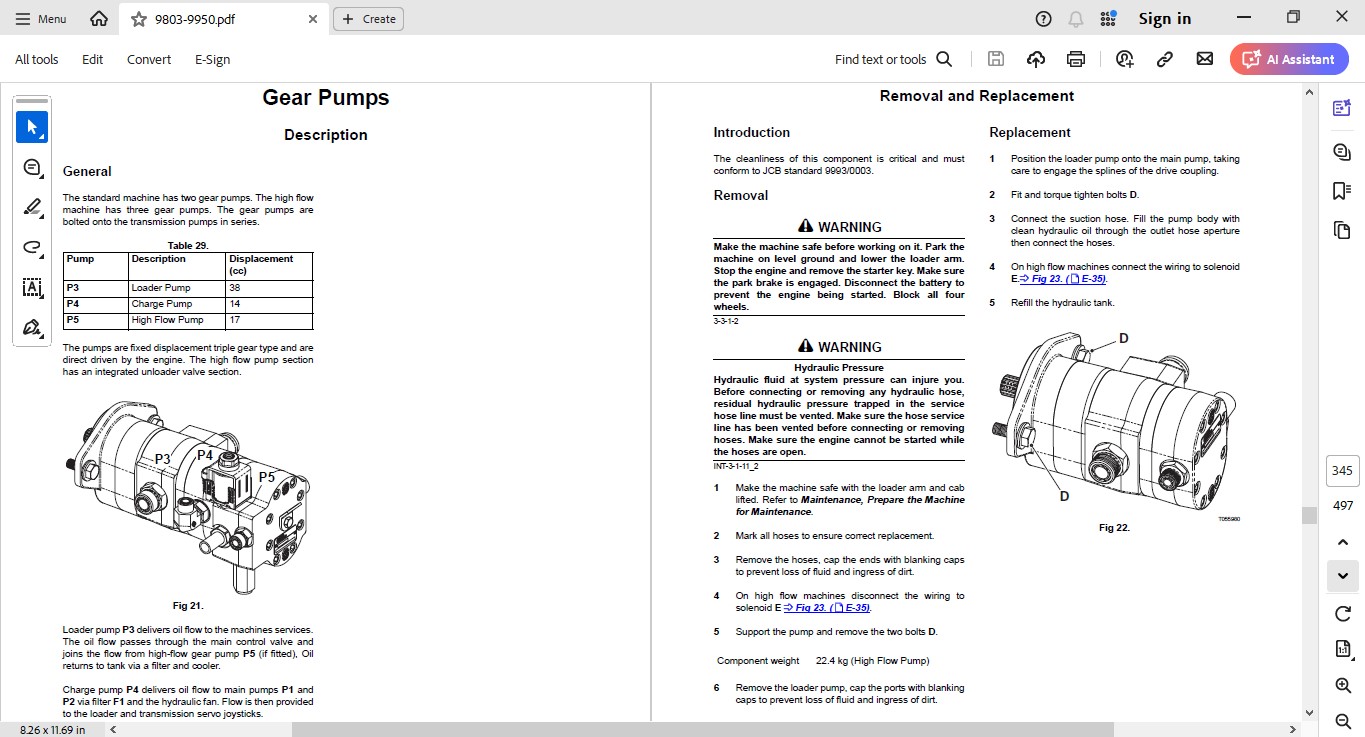This screenshot has width=1365, height=737.
Task: Click the share link icon
Action: (x=1164, y=59)
